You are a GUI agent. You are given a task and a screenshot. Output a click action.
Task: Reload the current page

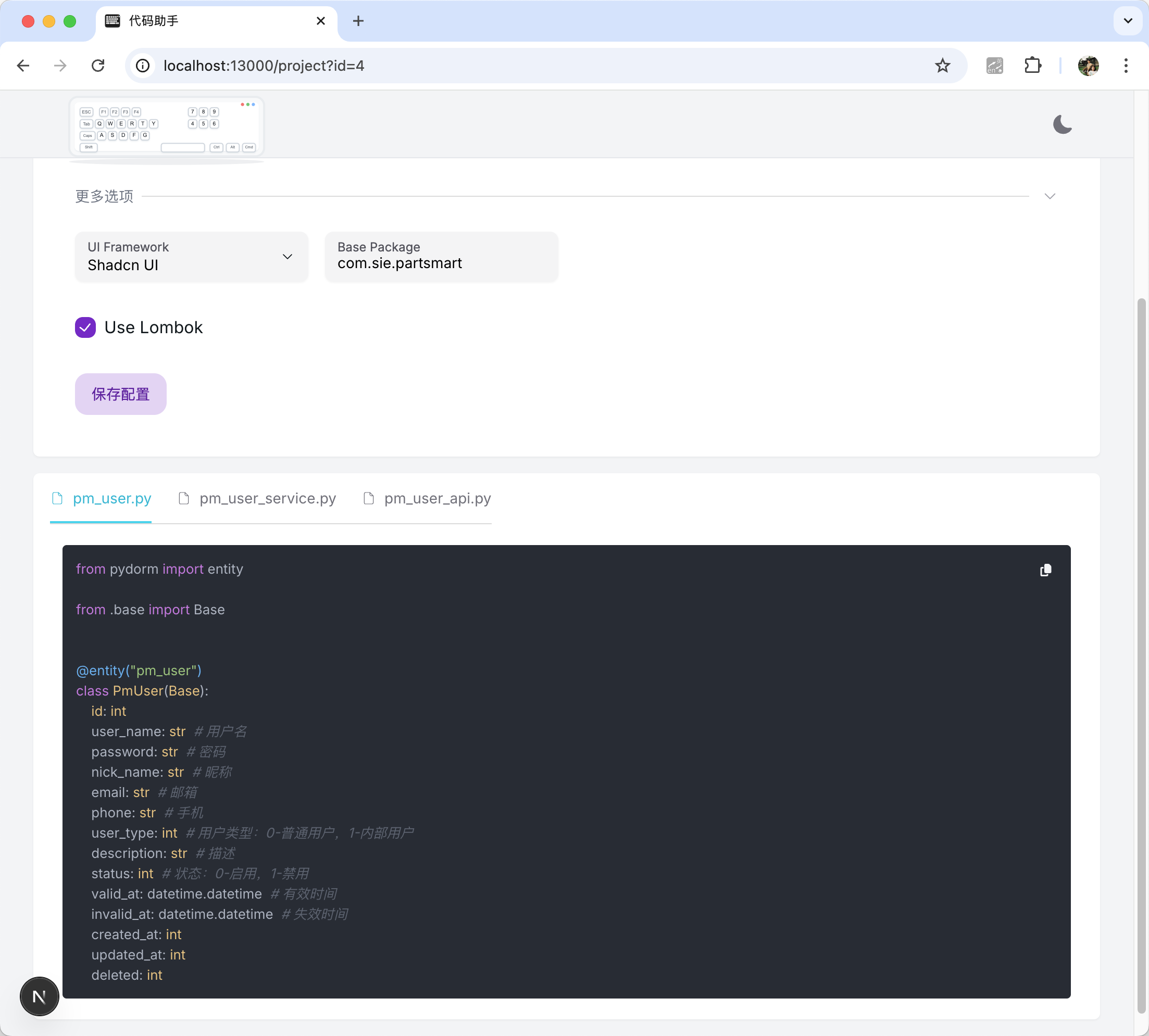click(x=98, y=66)
